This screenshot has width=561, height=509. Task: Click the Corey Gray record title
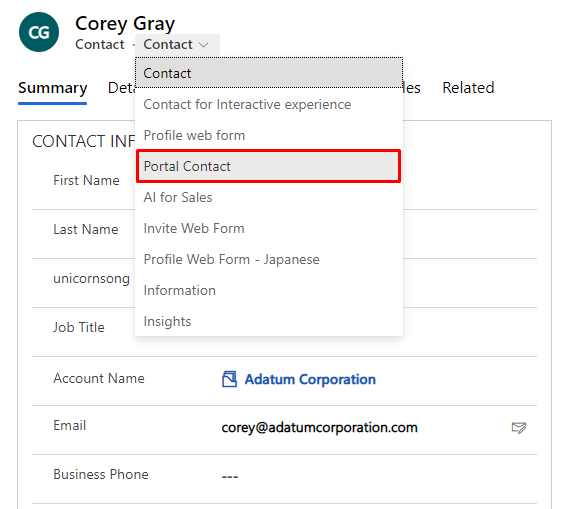tap(125, 24)
